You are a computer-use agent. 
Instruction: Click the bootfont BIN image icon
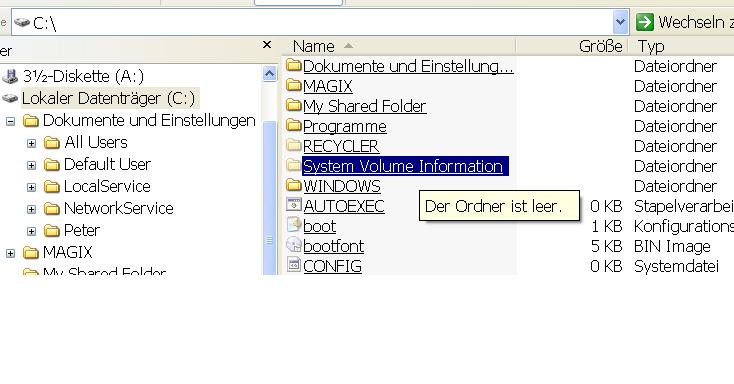pos(294,245)
